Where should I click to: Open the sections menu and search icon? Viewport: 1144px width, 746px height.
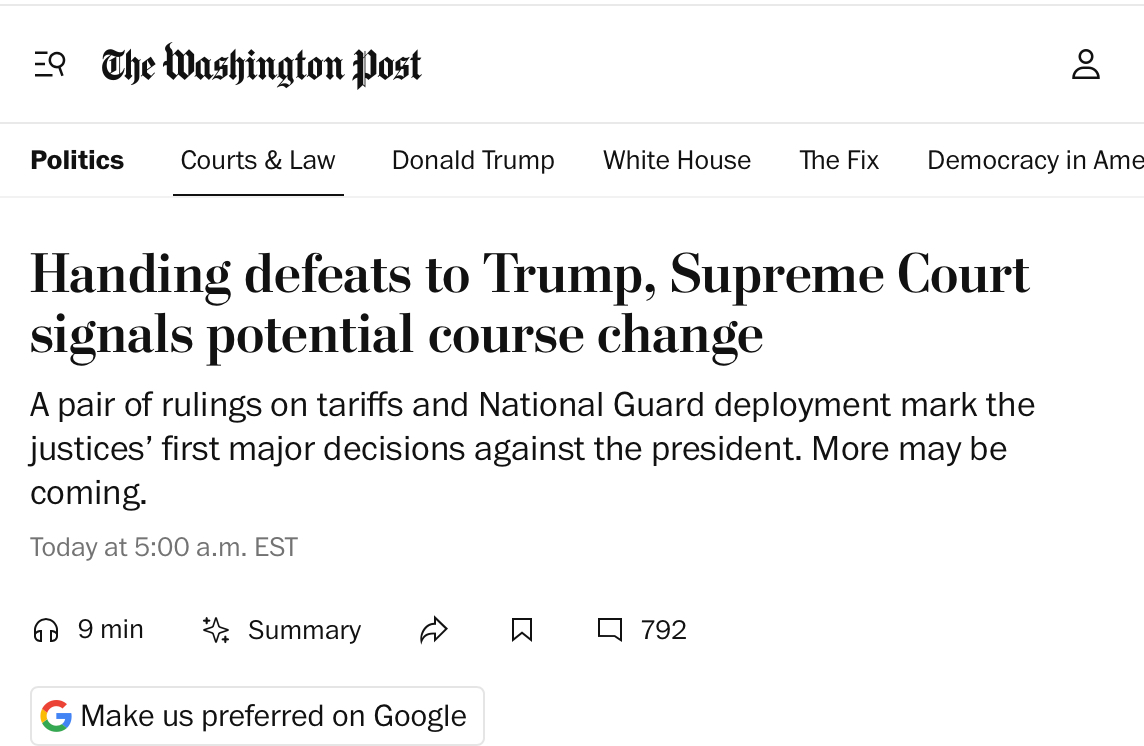point(49,65)
